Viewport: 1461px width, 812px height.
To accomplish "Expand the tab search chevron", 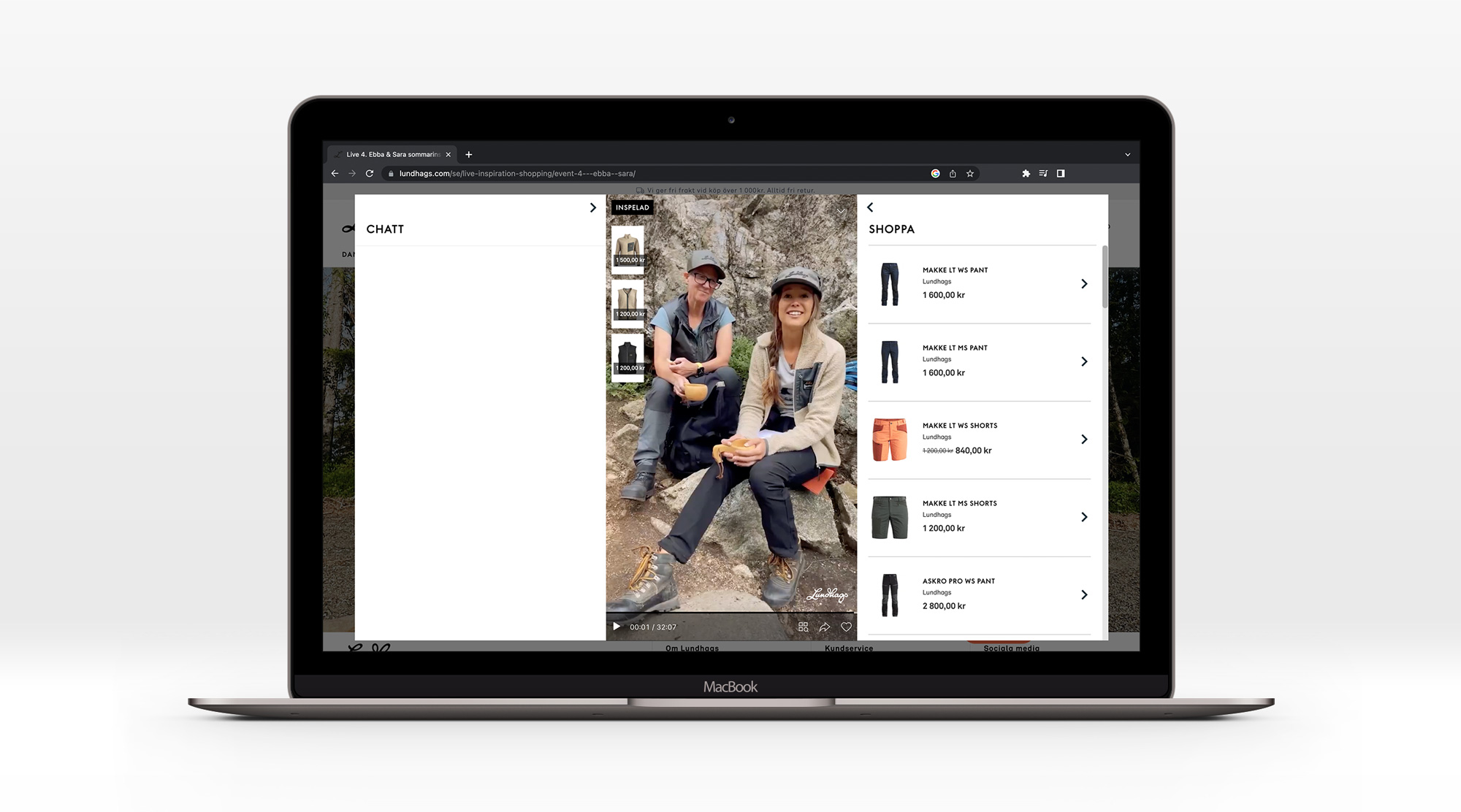I will [1127, 155].
